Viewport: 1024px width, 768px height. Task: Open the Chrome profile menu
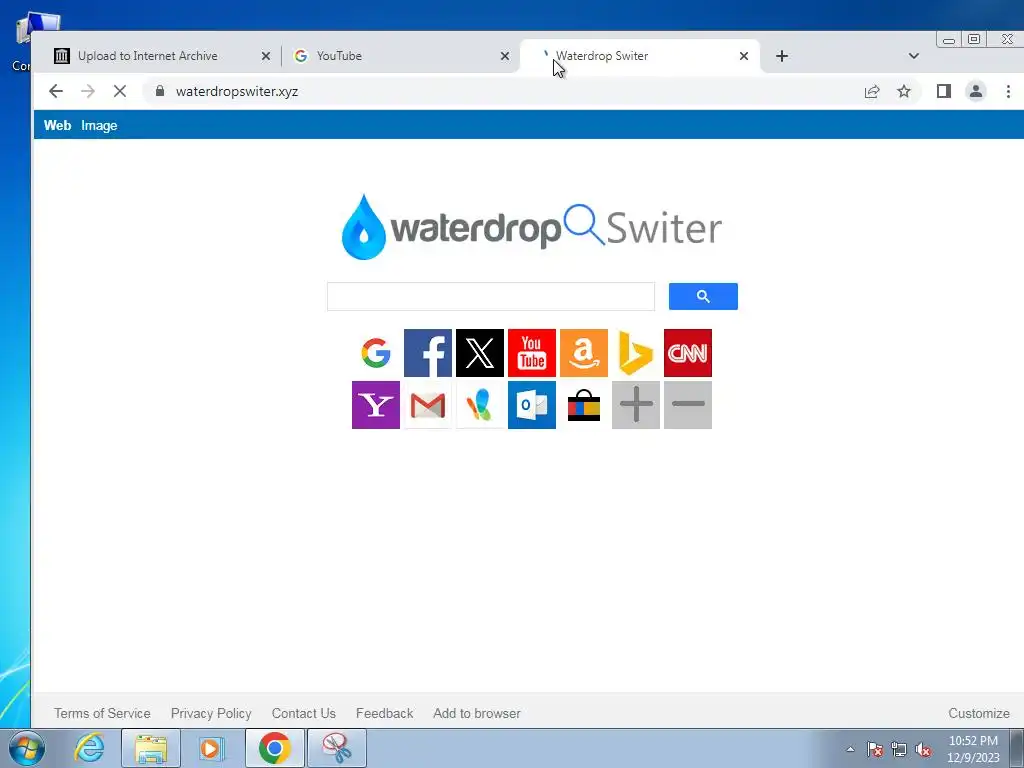(976, 91)
